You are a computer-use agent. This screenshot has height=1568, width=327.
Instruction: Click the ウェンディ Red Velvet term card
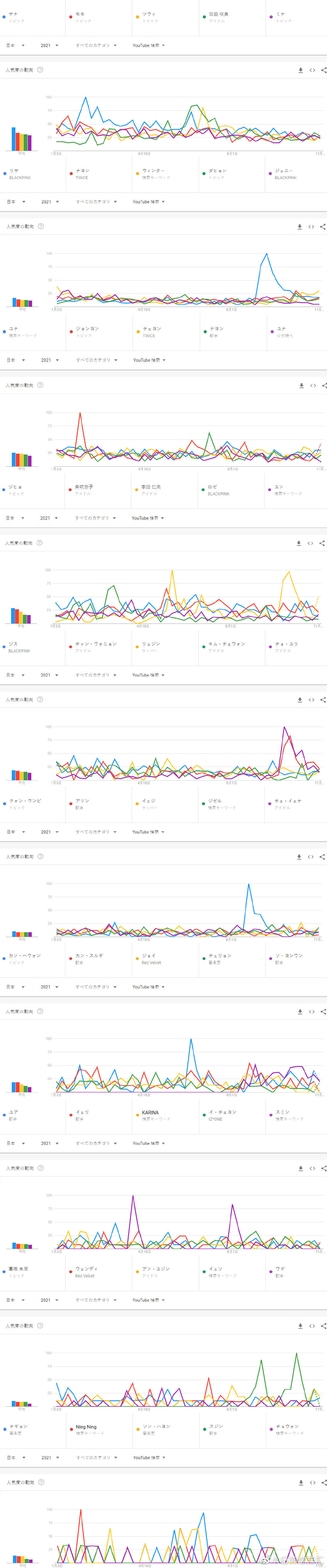(x=99, y=1272)
